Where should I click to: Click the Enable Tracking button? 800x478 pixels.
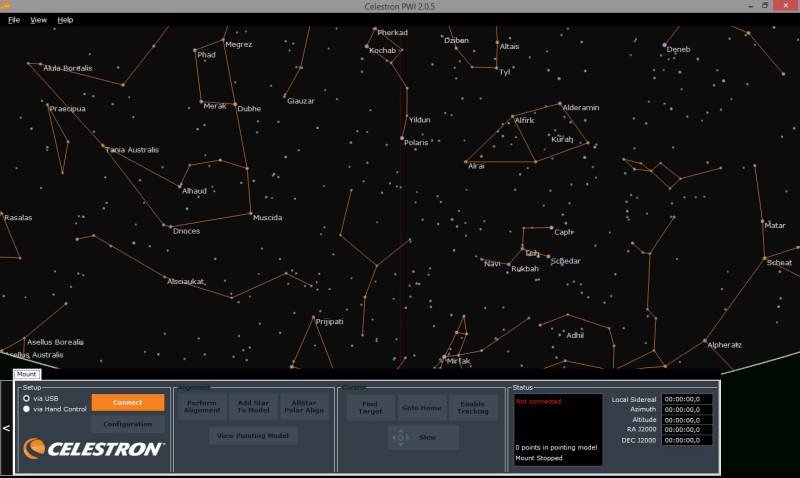point(473,407)
